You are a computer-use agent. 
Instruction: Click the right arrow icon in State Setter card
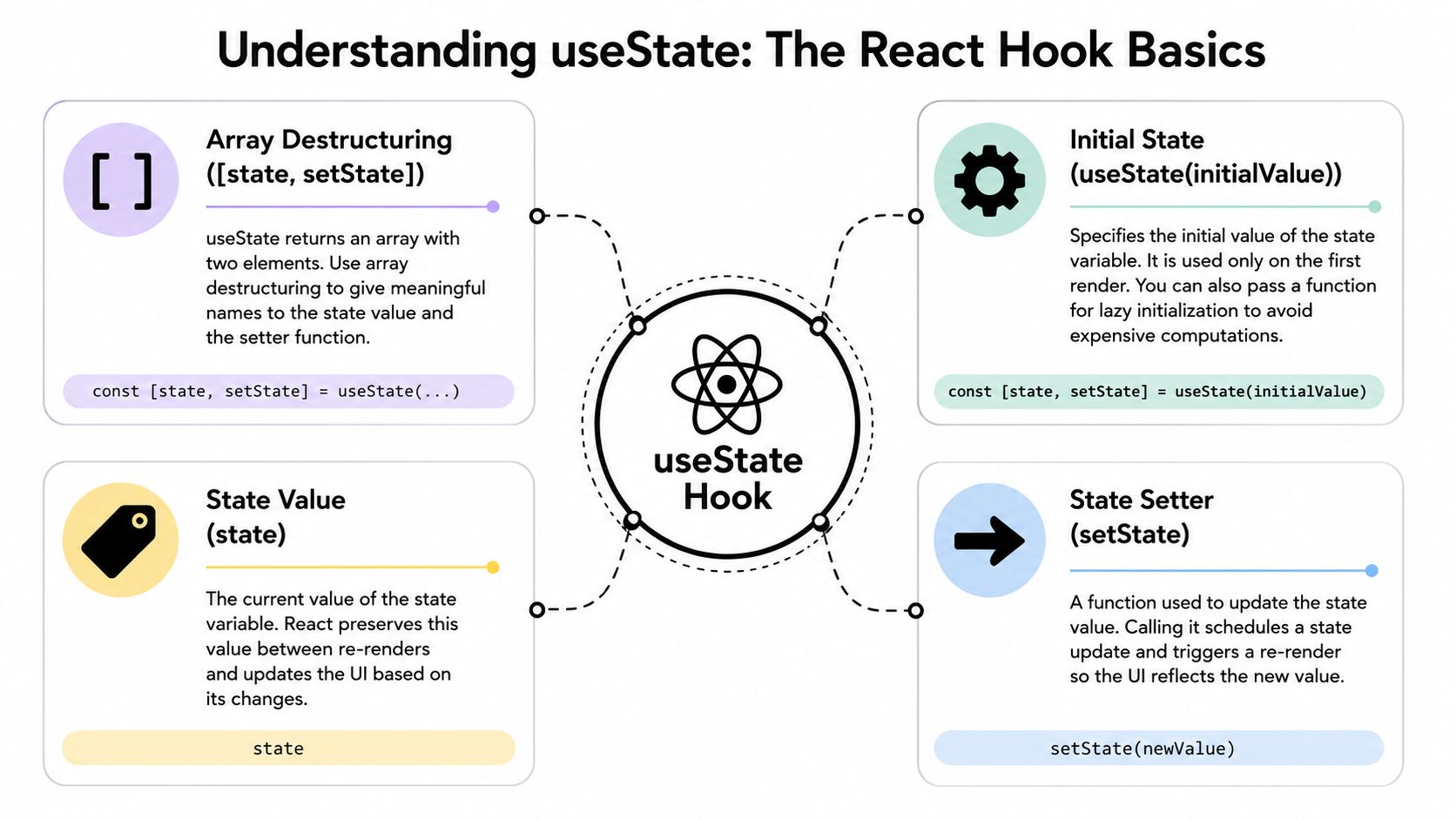coord(989,540)
